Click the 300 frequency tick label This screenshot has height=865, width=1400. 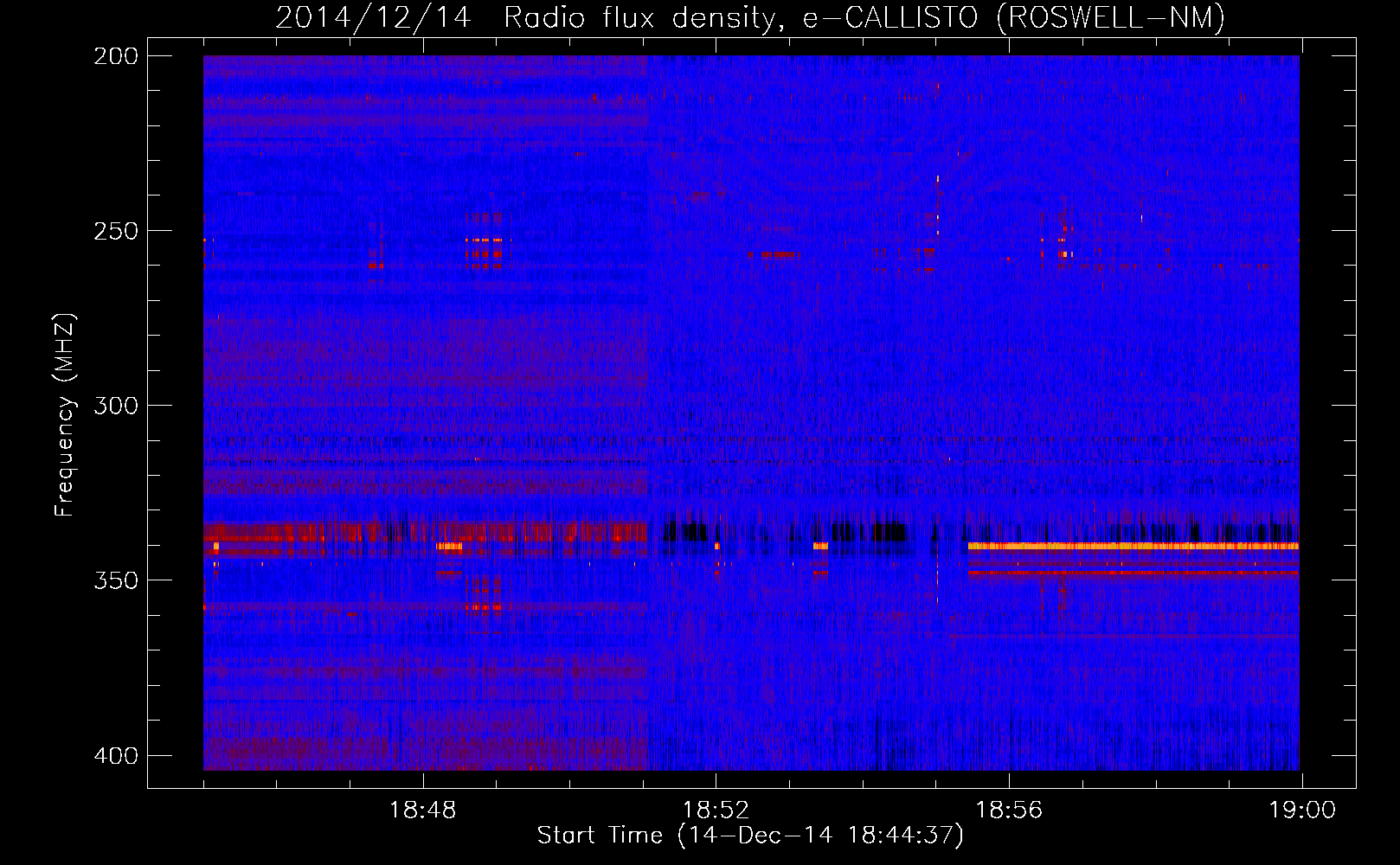click(x=116, y=406)
